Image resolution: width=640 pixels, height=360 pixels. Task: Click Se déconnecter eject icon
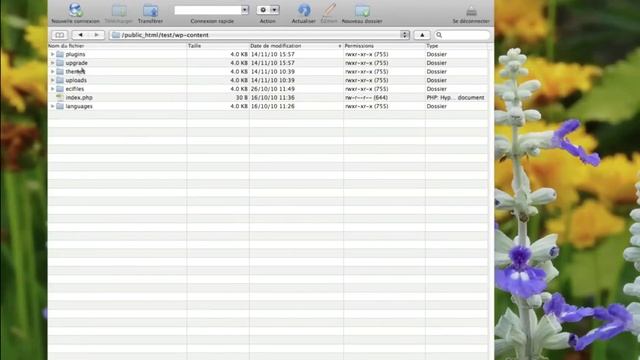pos(471,11)
